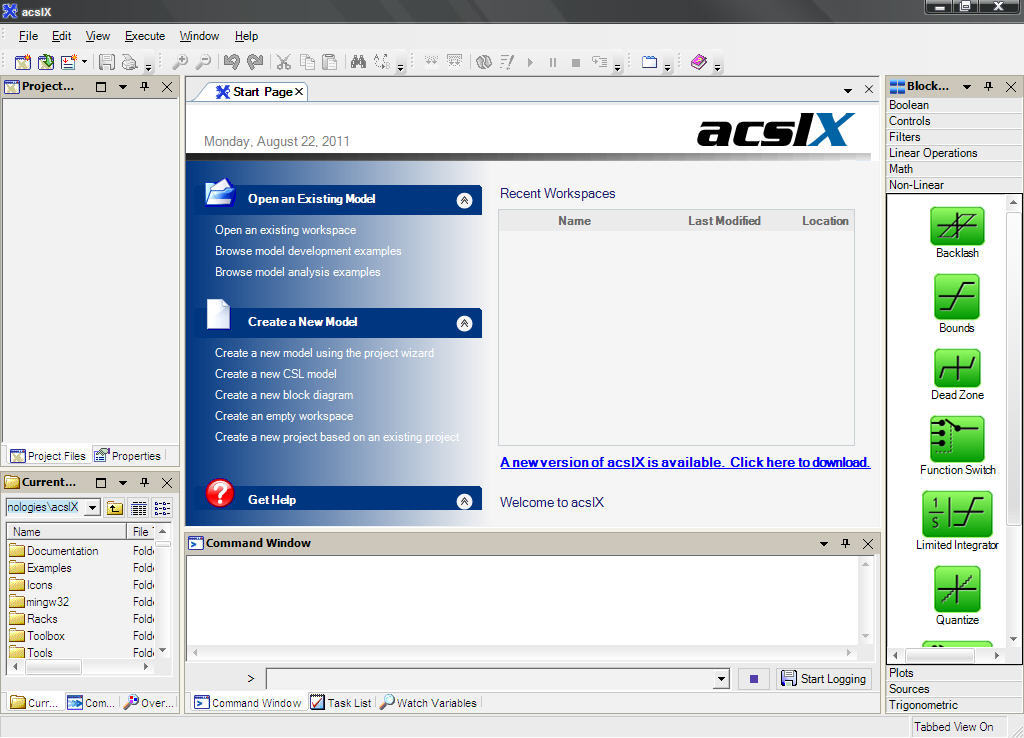
Task: Click the Pause simulation icon
Action: (552, 63)
